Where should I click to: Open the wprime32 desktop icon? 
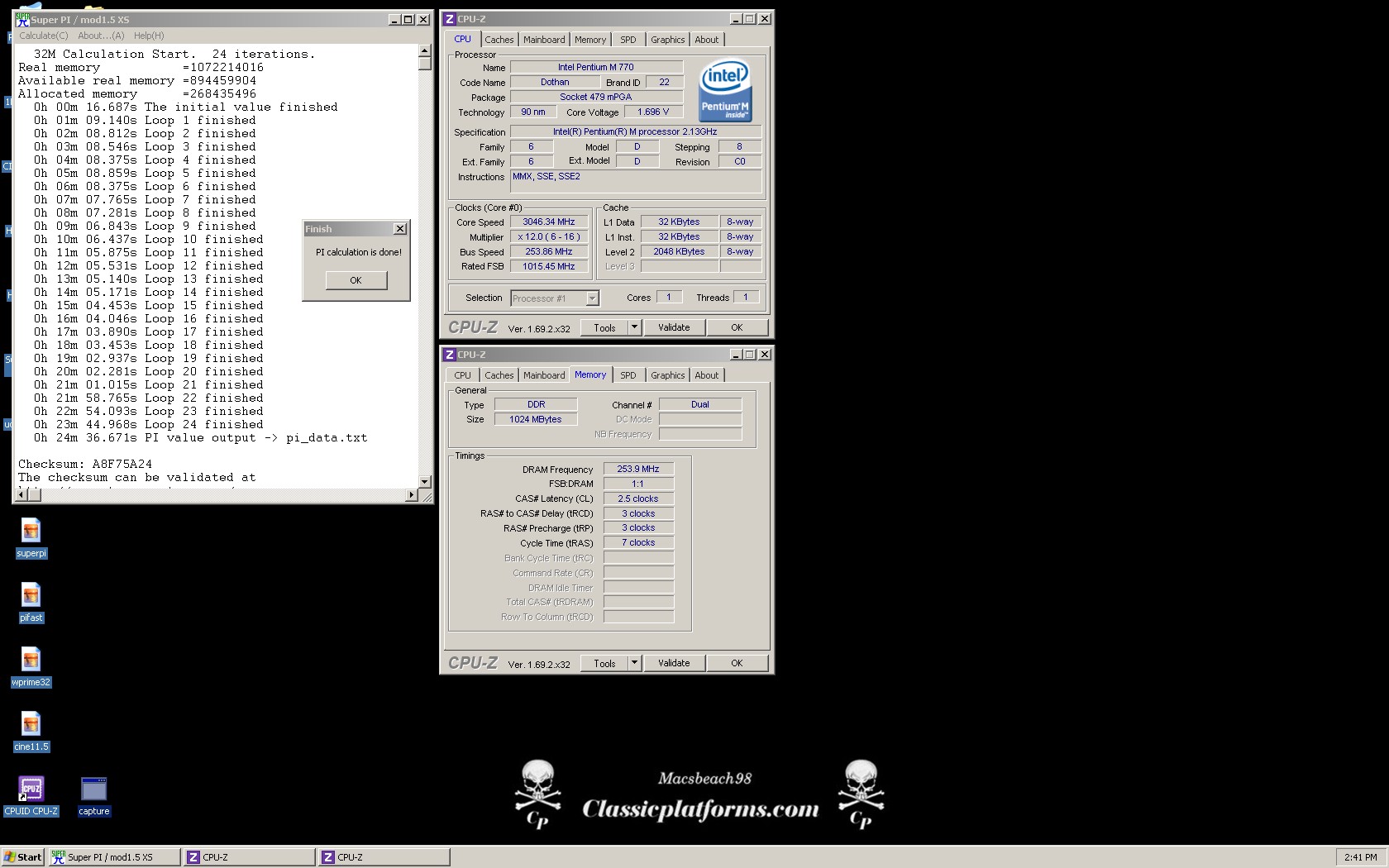pos(31,666)
